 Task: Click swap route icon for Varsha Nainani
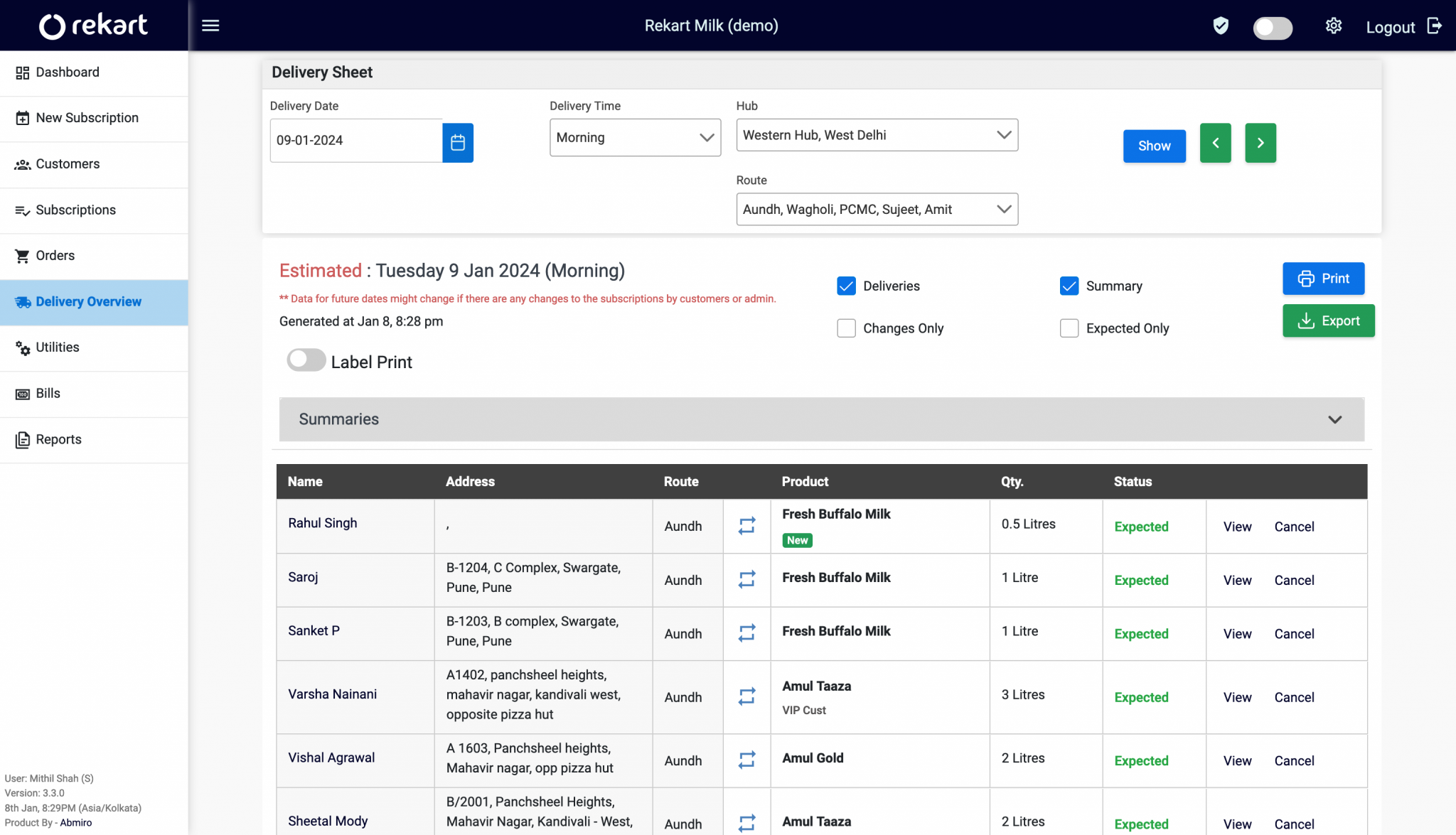746,696
